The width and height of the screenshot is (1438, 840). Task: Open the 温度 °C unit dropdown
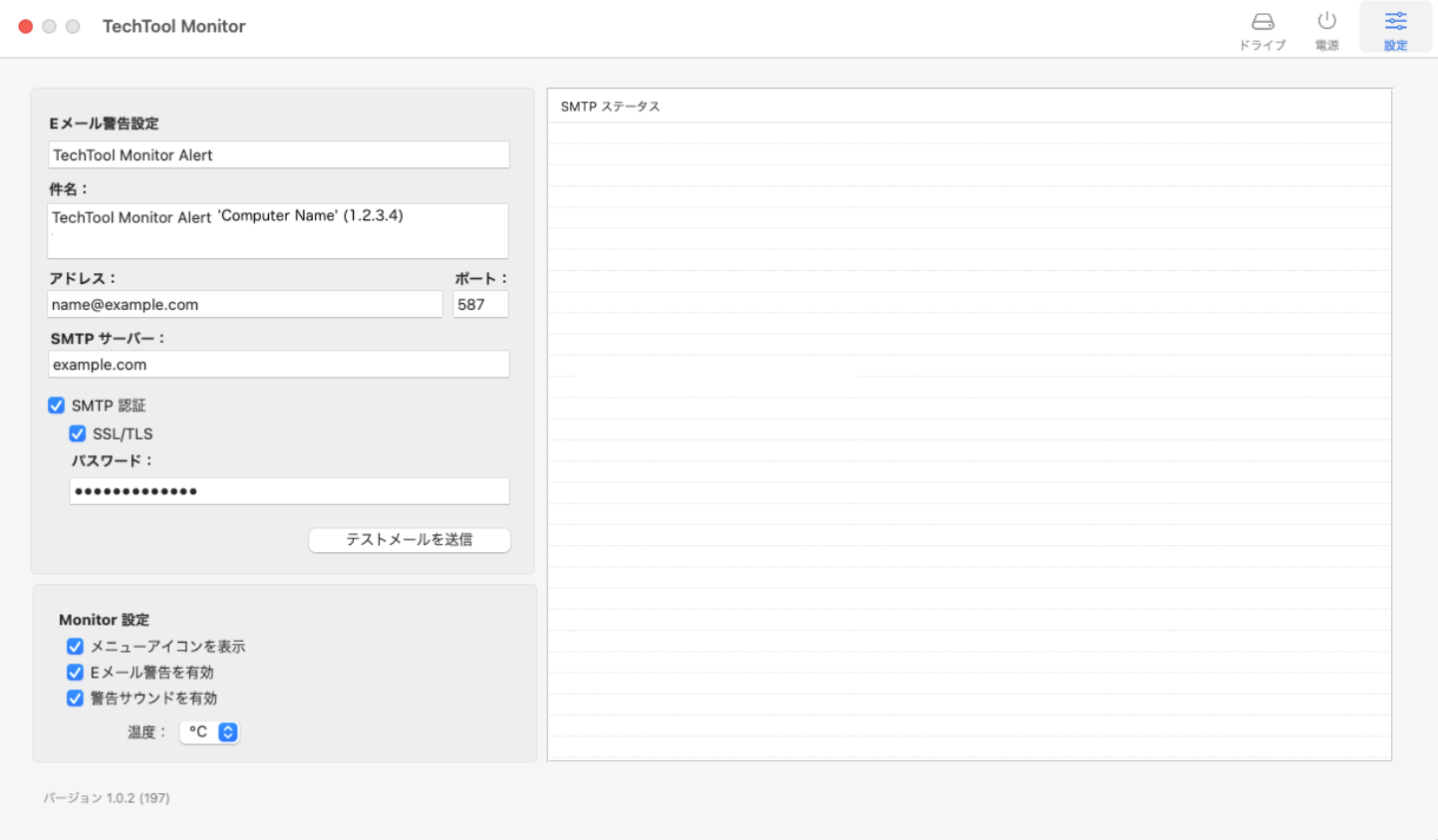210,732
